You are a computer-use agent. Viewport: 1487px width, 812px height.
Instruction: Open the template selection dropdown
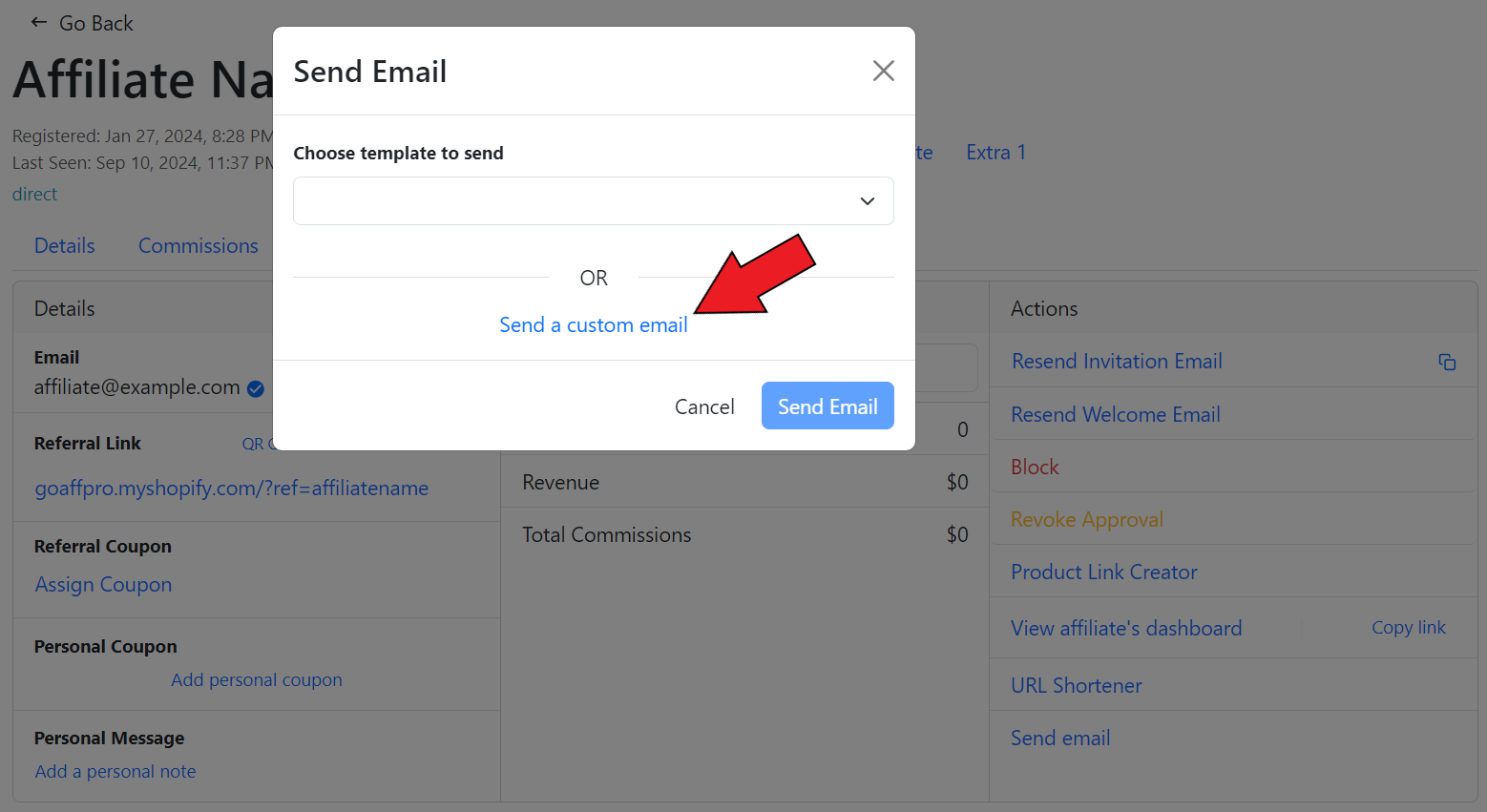coord(593,201)
